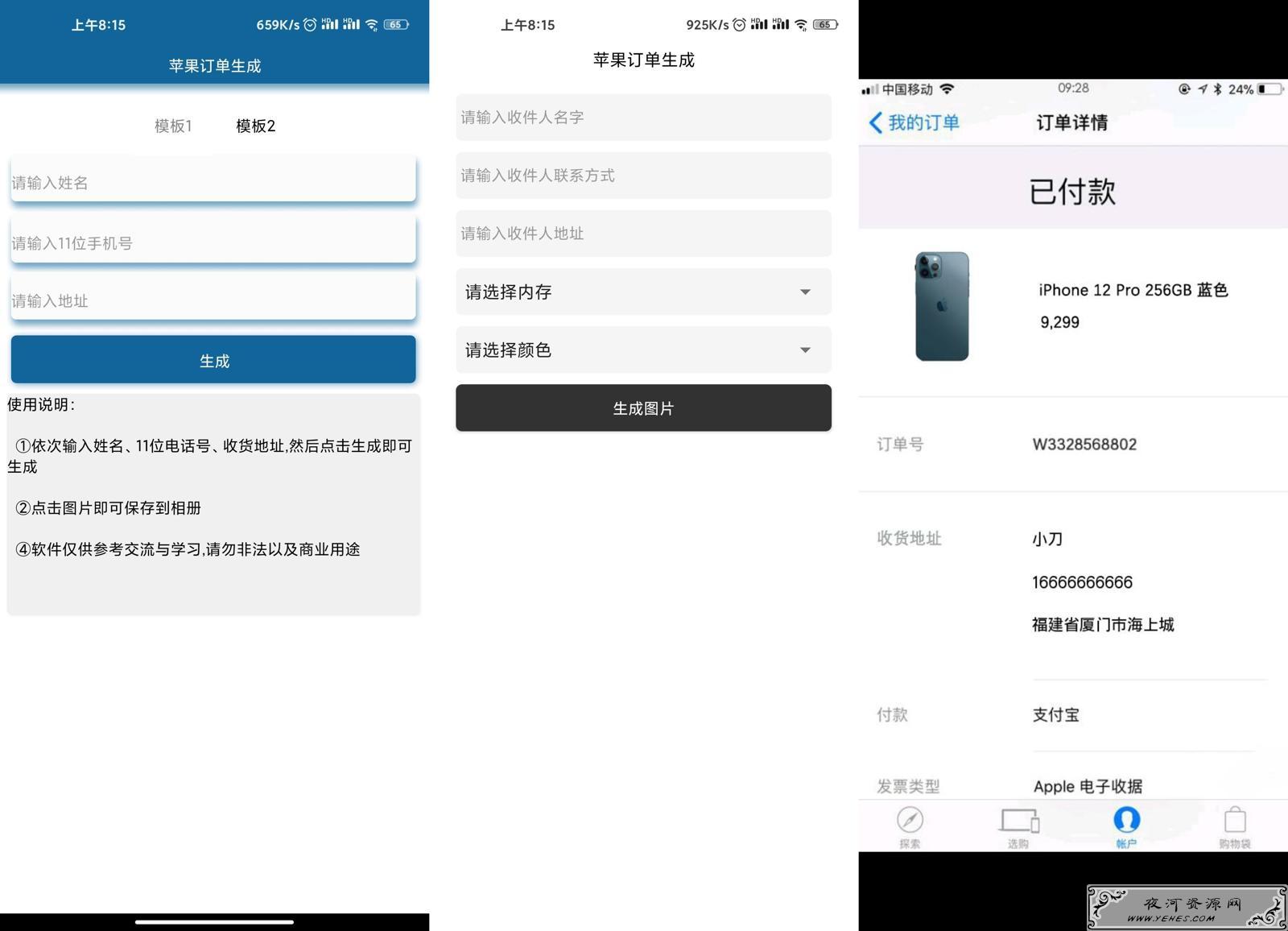
Task: Tap the payment method 支付宝
Action: (x=1055, y=714)
